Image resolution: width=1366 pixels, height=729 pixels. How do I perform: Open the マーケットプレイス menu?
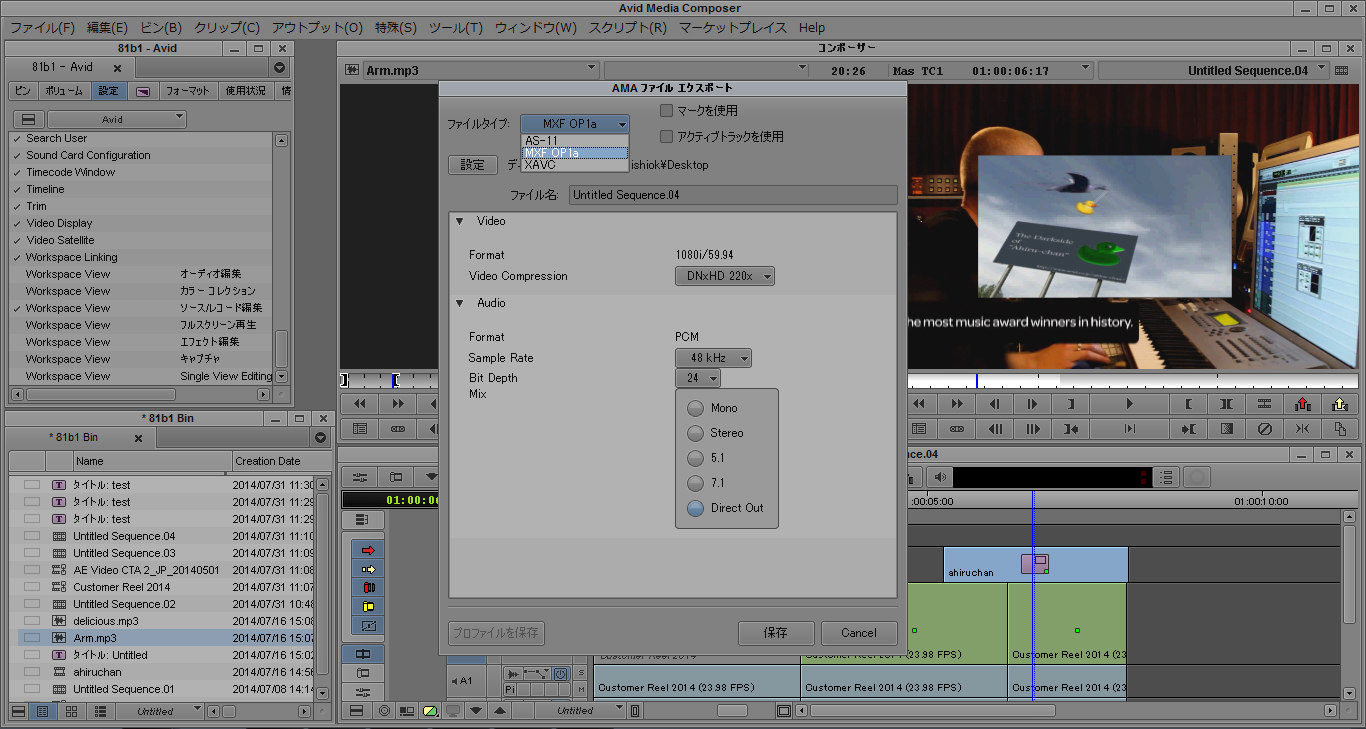(x=733, y=27)
